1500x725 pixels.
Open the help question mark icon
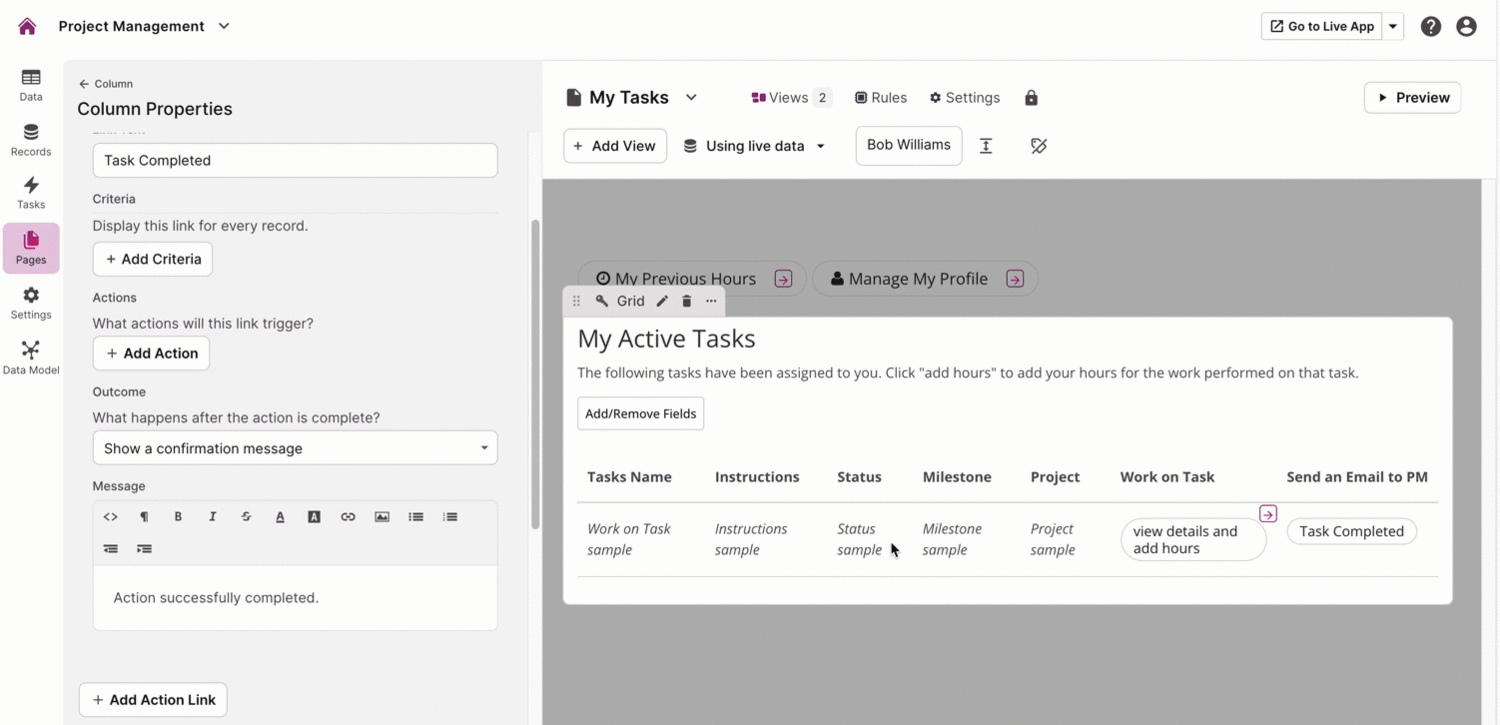(x=1431, y=27)
